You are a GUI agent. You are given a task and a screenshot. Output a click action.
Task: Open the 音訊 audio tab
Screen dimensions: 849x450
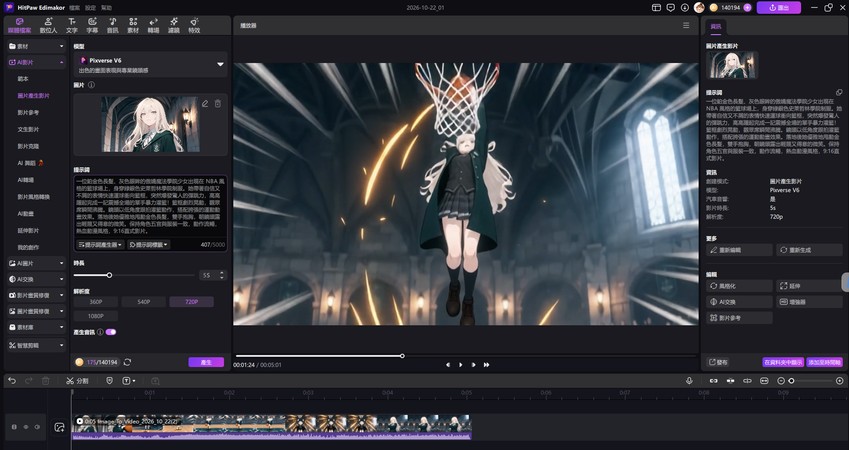point(113,25)
